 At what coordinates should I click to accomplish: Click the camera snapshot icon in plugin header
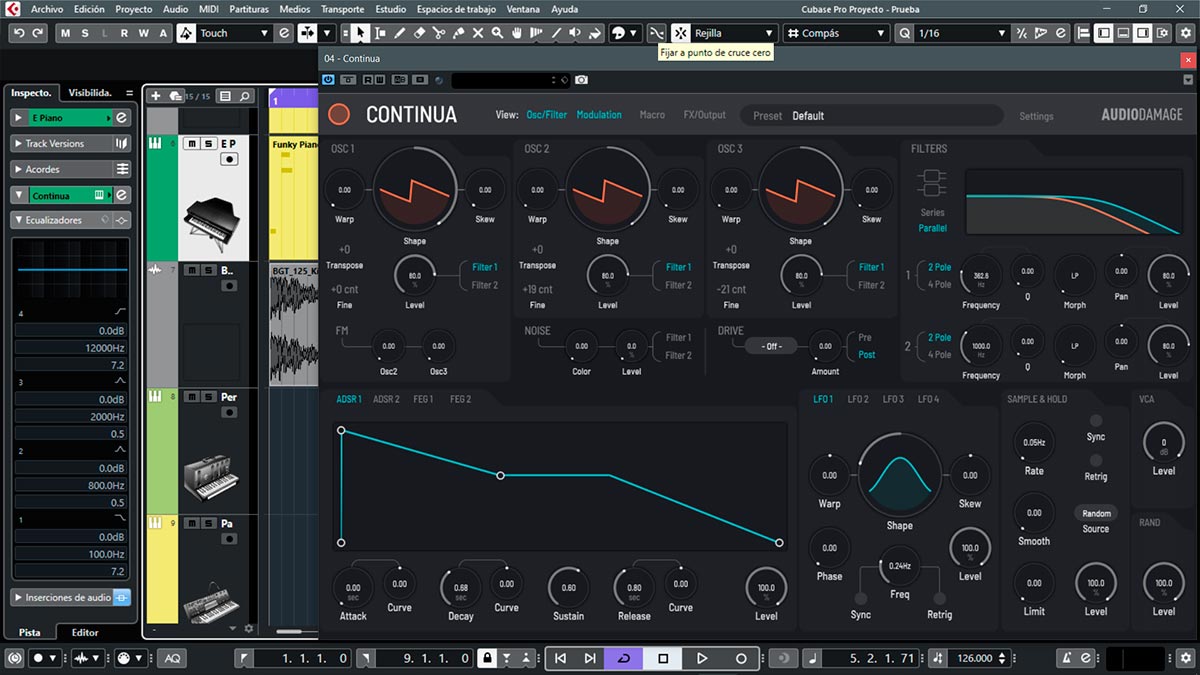coord(582,79)
